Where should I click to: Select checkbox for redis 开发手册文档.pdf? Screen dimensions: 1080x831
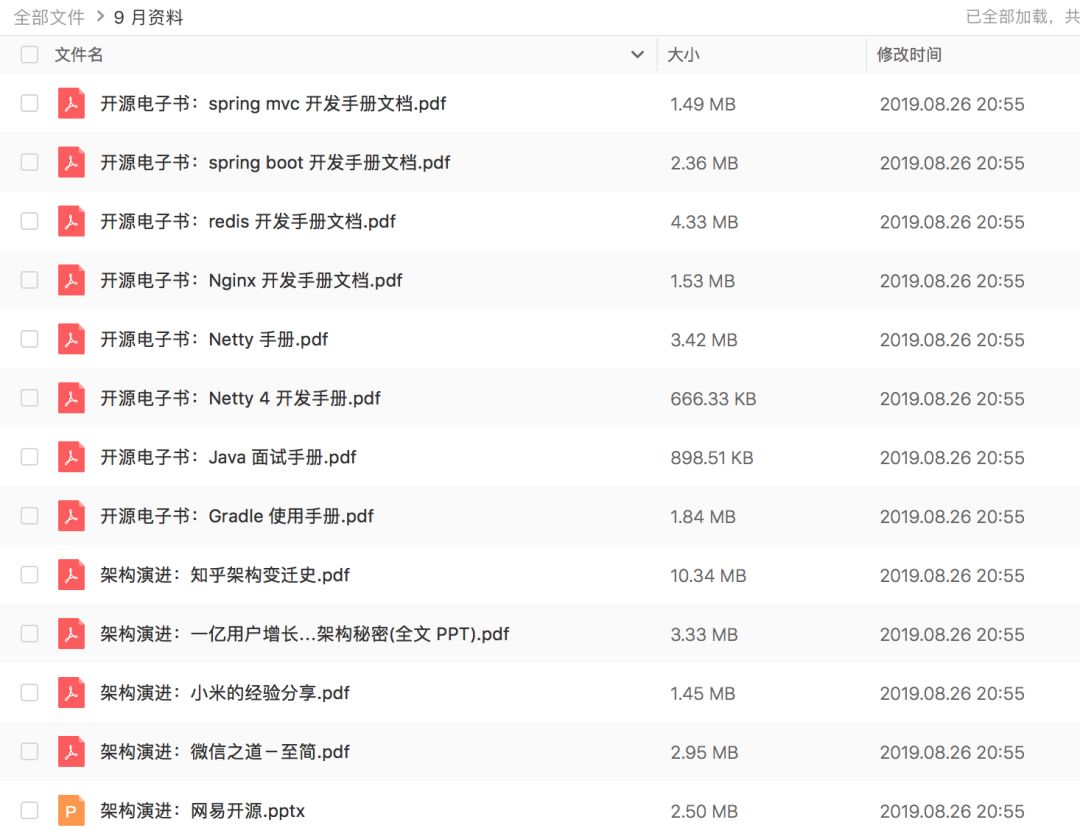[30, 221]
